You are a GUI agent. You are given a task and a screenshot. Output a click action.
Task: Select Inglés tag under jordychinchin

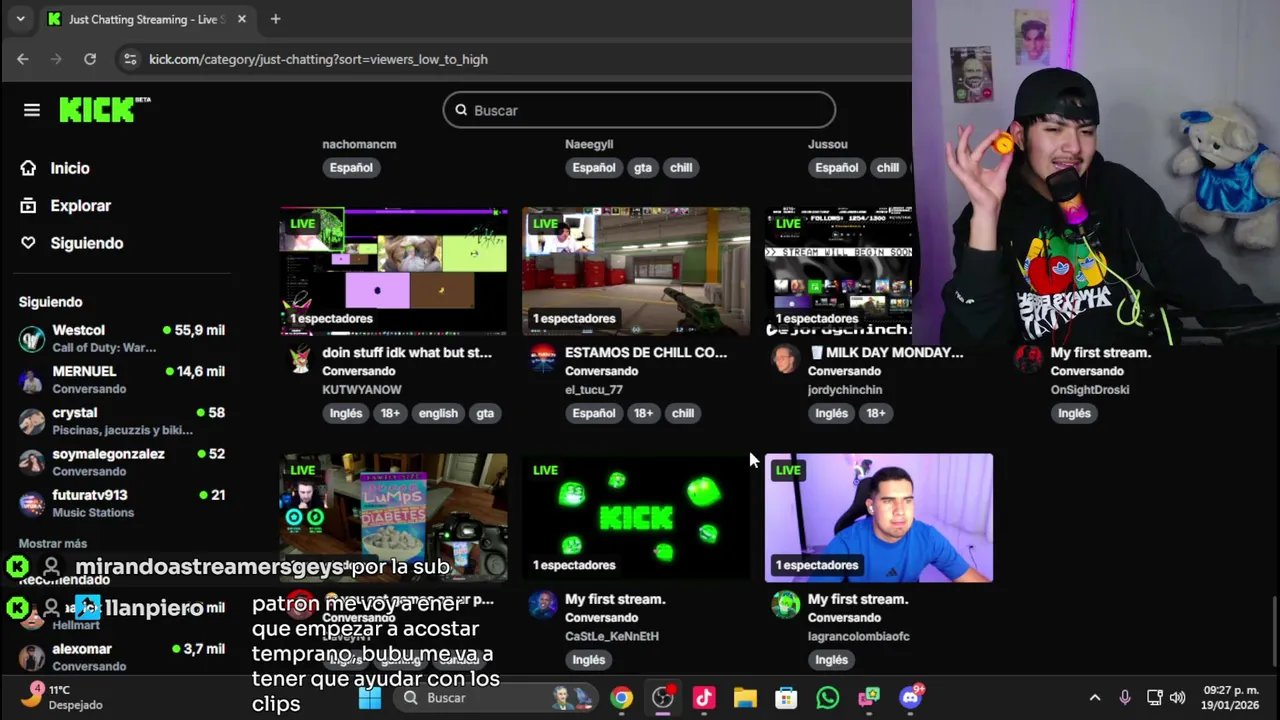[x=831, y=413]
